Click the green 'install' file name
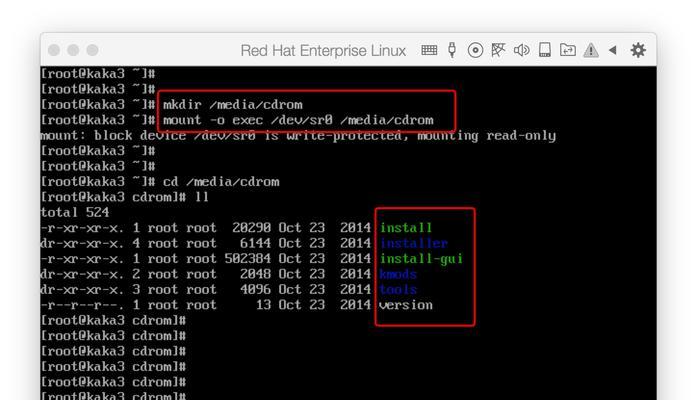This screenshot has width=697, height=400. 406,228
